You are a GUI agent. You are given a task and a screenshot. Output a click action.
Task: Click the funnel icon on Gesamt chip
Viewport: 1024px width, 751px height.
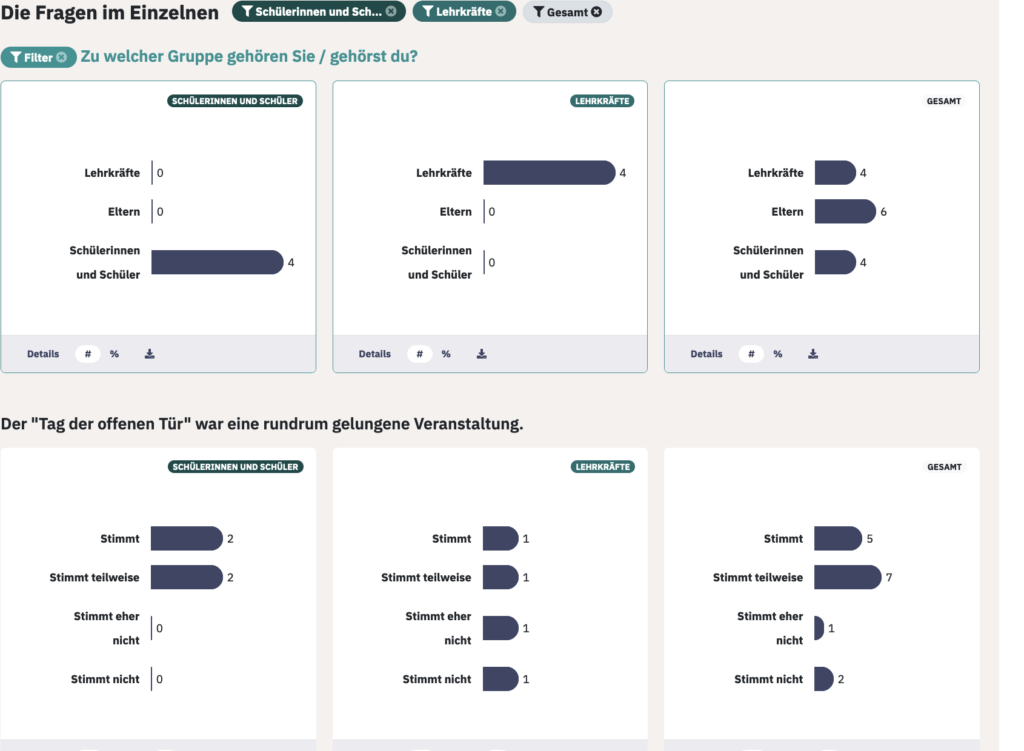pos(539,12)
